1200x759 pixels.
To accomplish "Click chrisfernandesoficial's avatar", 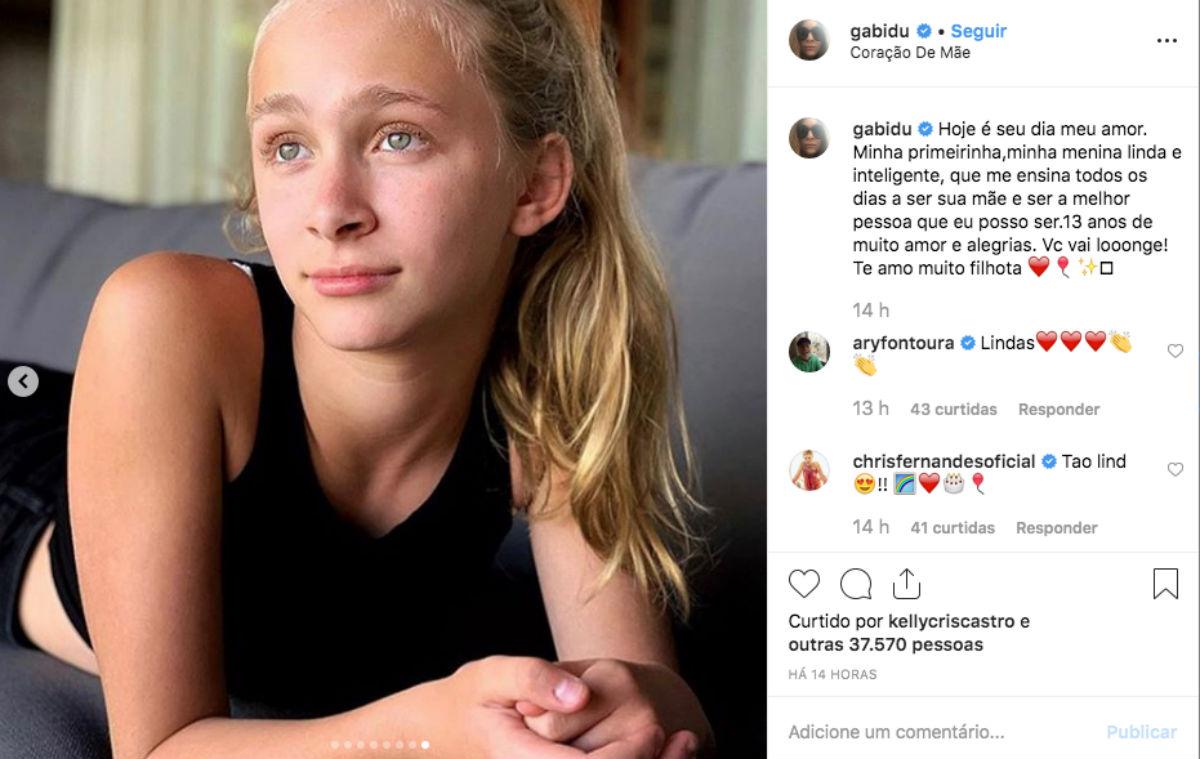I will (x=809, y=470).
